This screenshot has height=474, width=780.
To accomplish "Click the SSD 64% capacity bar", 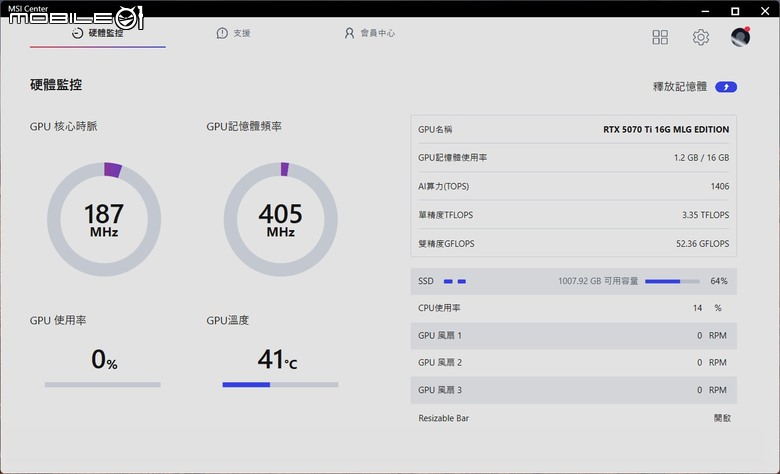I will [x=672, y=282].
